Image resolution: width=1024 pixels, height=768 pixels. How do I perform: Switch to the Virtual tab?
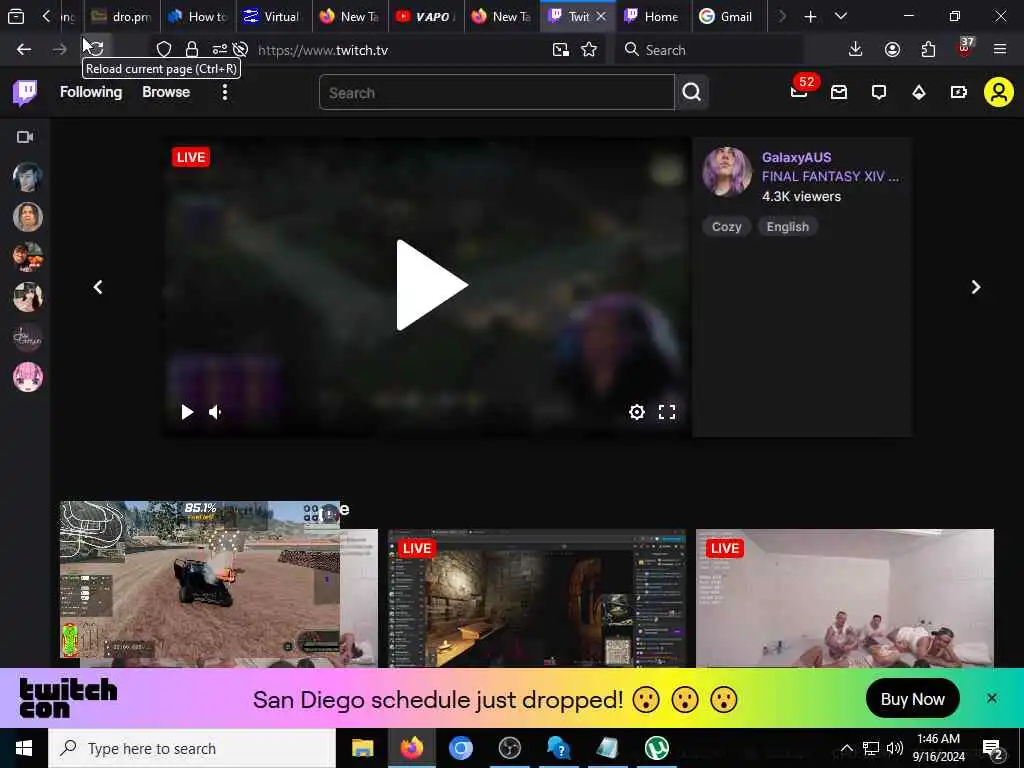273,16
